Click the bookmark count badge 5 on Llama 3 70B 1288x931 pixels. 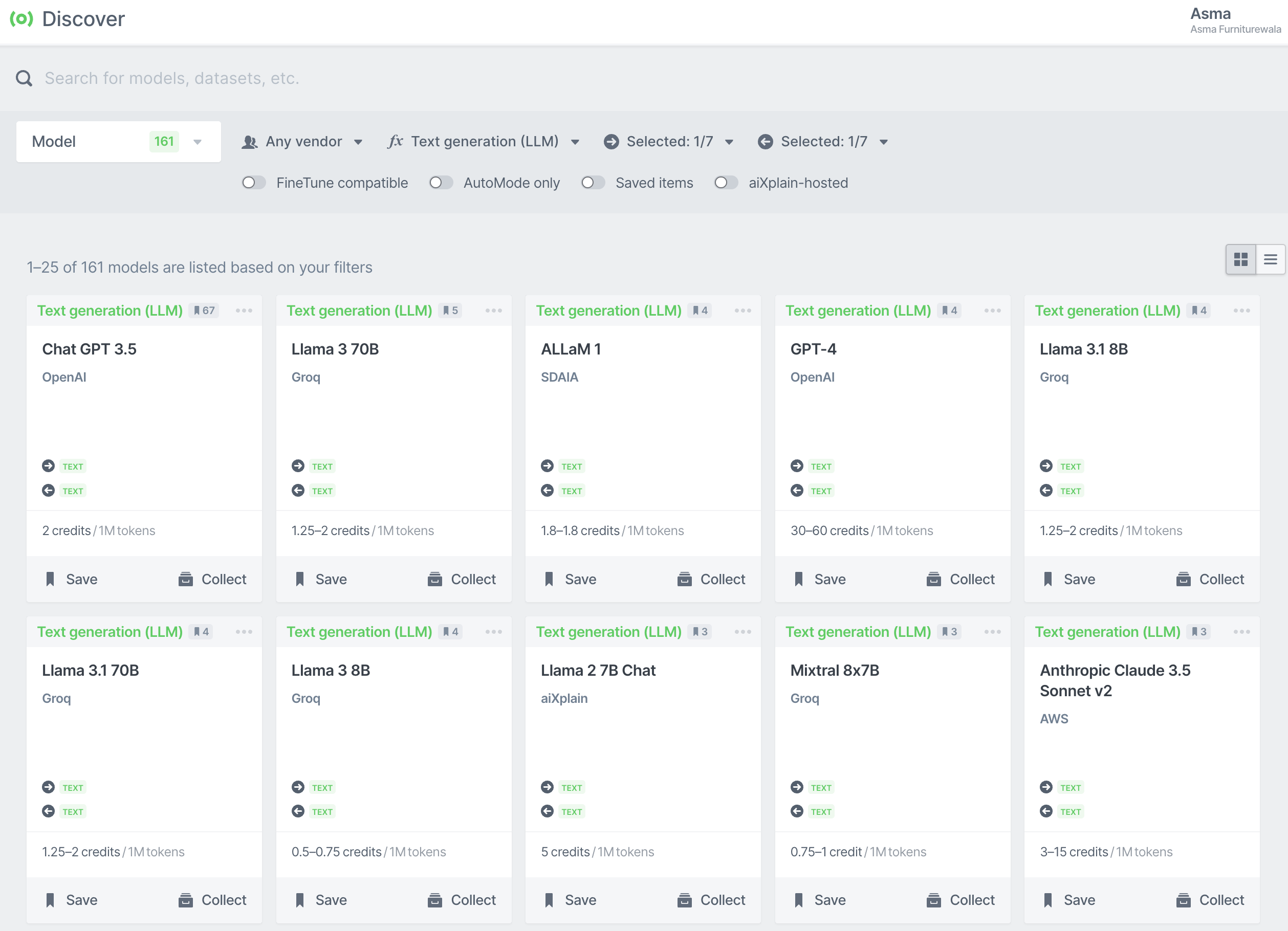point(450,311)
